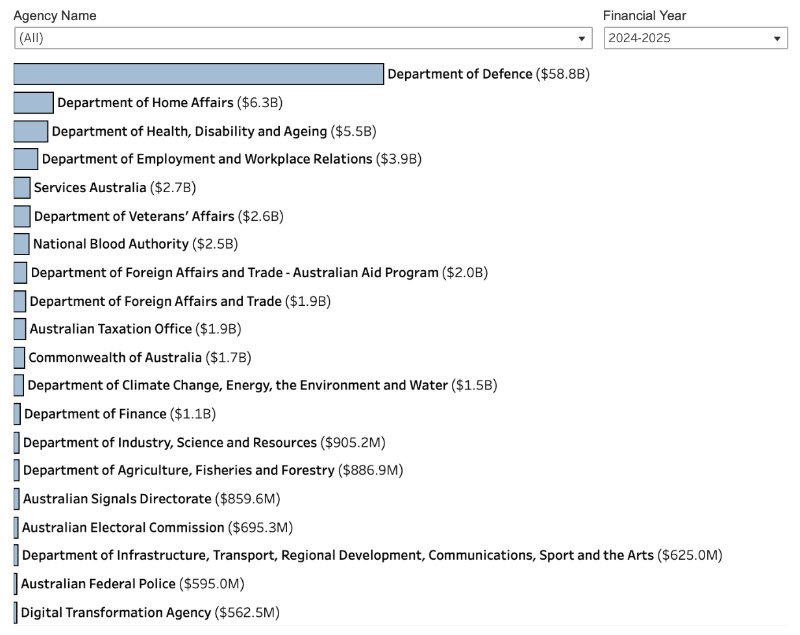Select the Australian Federal Police bar
Image resolution: width=800 pixels, height=635 pixels.
(x=15, y=584)
